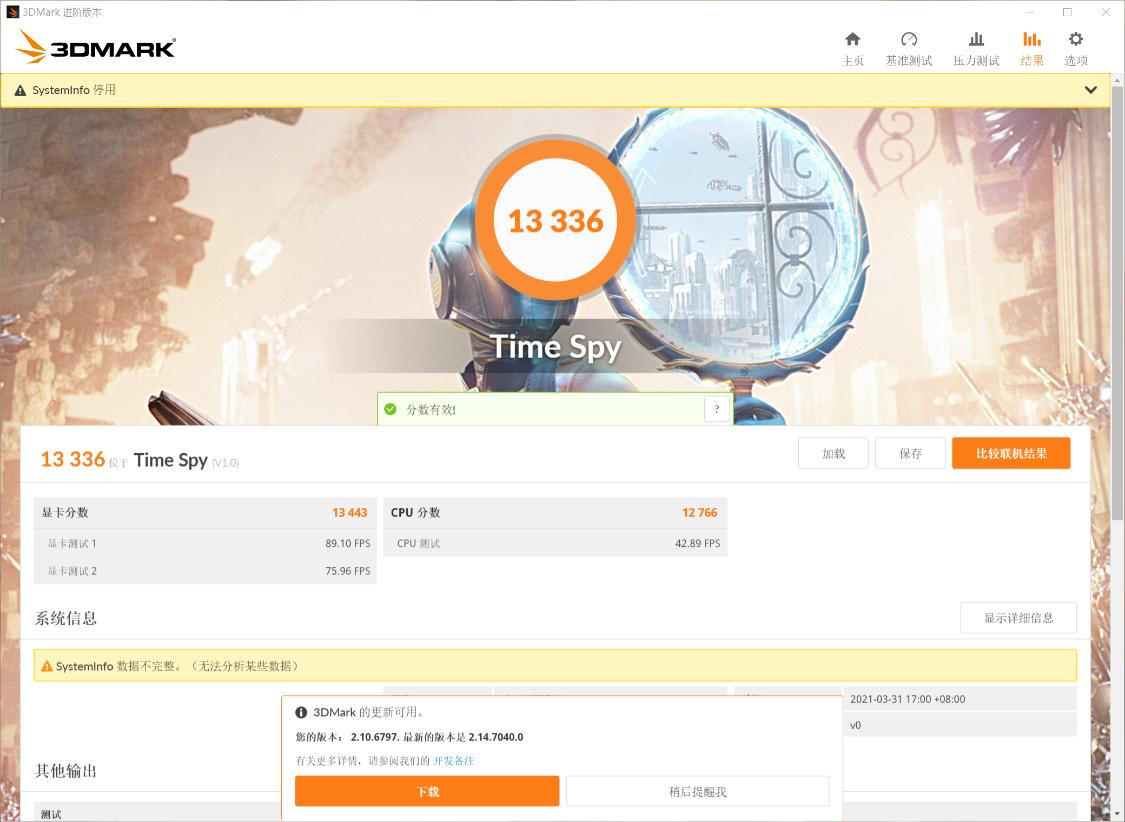Click the SystemInfo disabled warning triangle icon
The width and height of the screenshot is (1125, 822).
(20, 90)
